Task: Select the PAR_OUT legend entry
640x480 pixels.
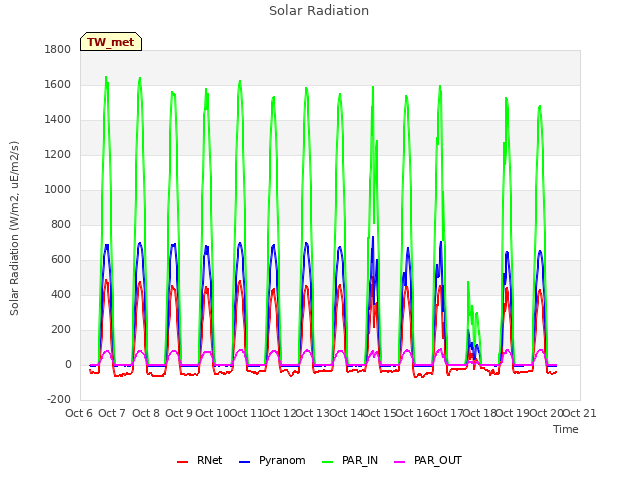Action: click(428, 461)
